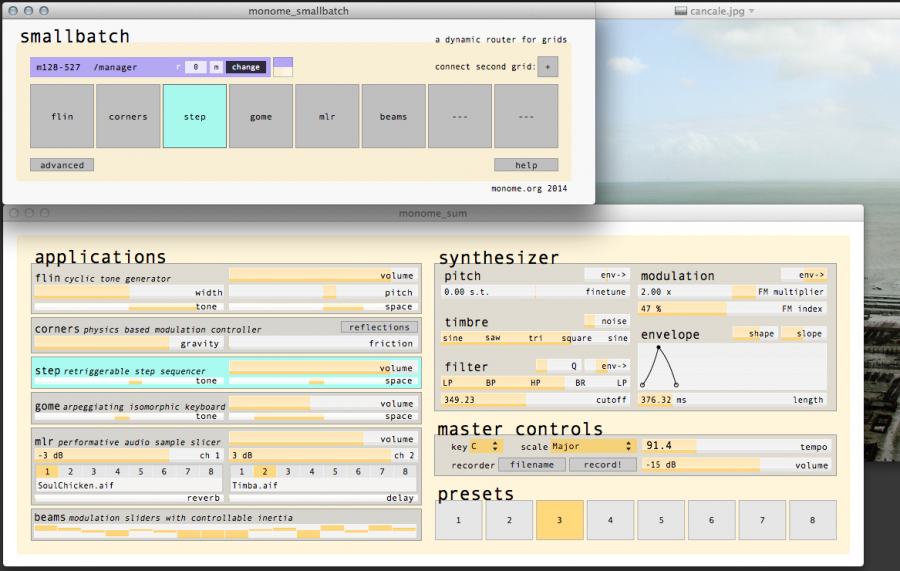Adjust FM multiplier slider
The height and width of the screenshot is (571, 900).
[x=732, y=292]
